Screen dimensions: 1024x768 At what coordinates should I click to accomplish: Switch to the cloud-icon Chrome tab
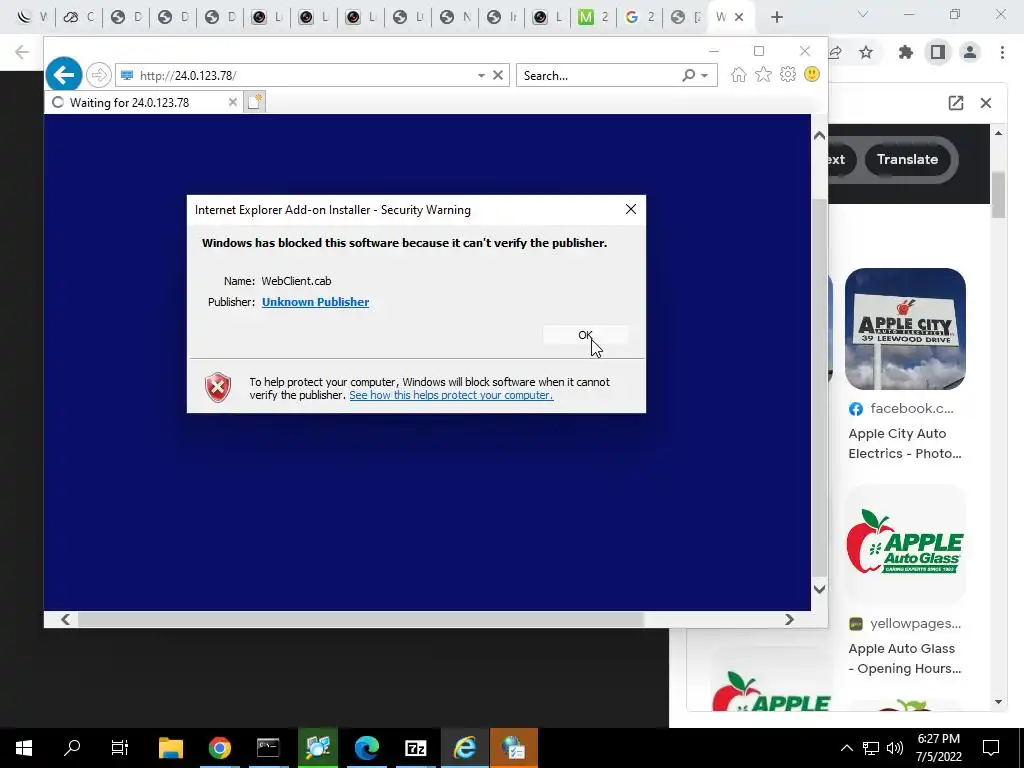point(78,17)
